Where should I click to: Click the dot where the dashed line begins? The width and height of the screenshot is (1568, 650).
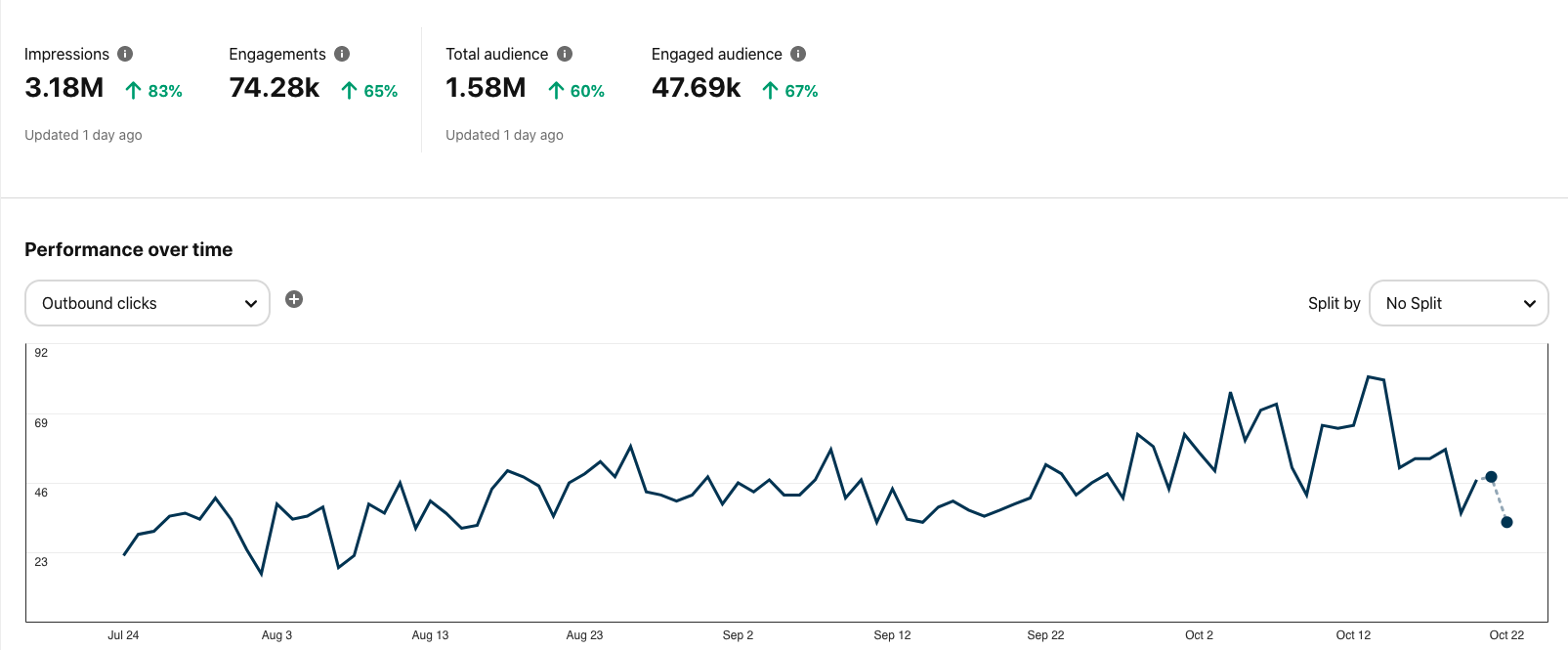coord(1491,477)
